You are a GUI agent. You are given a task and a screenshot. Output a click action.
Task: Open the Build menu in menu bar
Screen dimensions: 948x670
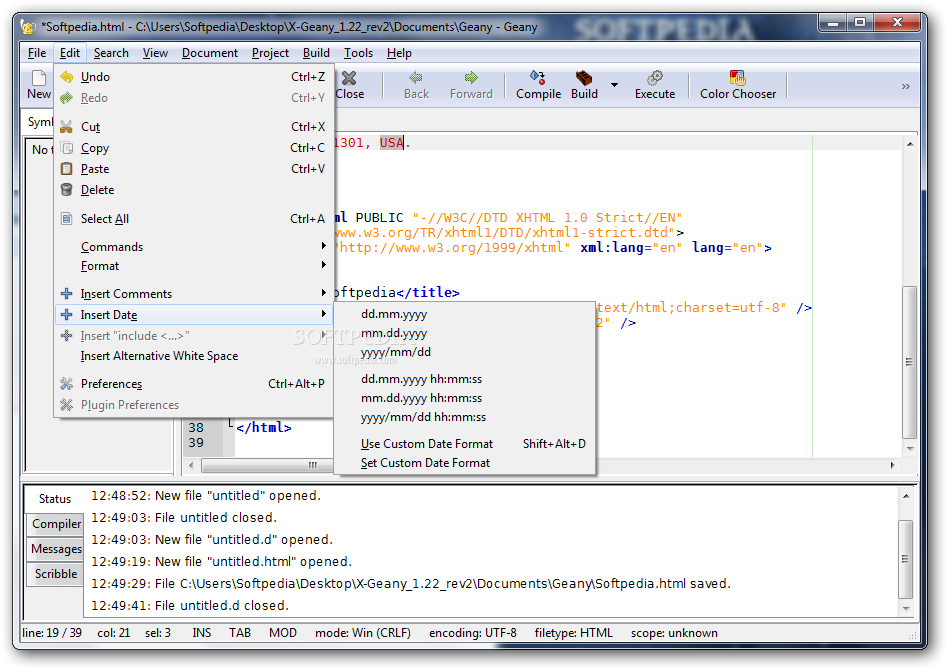[316, 53]
